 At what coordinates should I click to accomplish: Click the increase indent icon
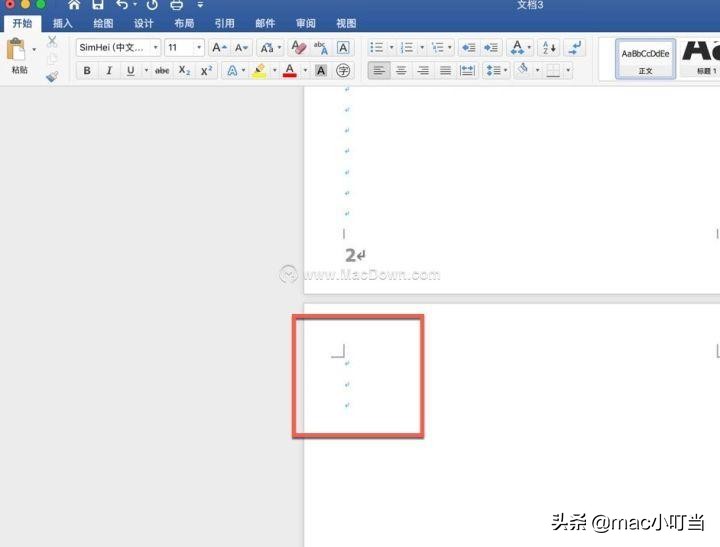(x=490, y=47)
